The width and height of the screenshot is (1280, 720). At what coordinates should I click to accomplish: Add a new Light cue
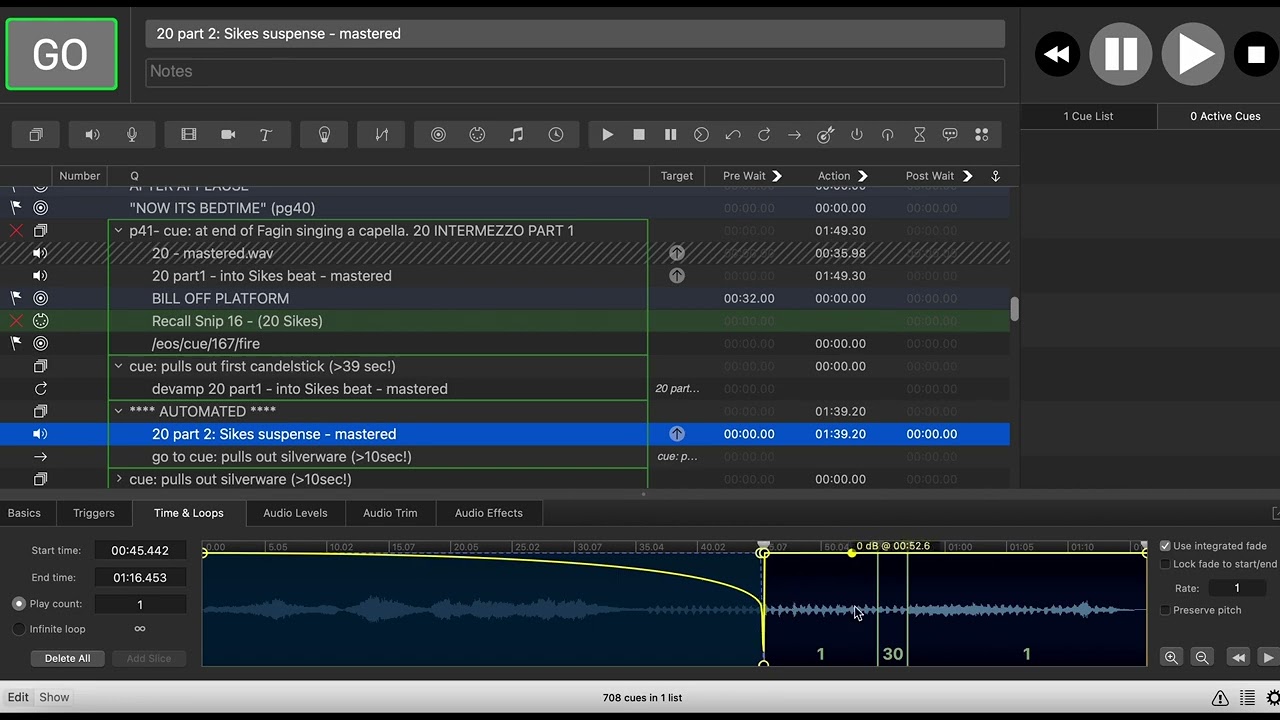[324, 135]
